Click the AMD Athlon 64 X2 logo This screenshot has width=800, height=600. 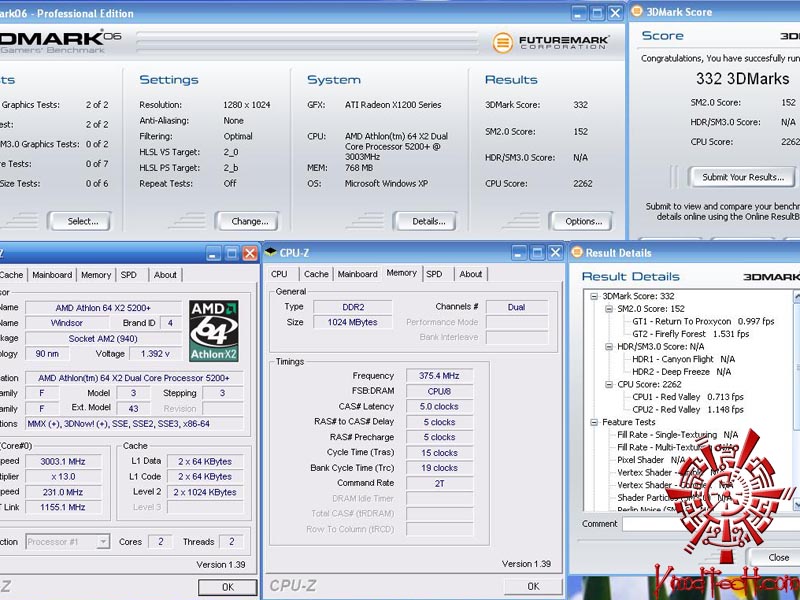[214, 331]
